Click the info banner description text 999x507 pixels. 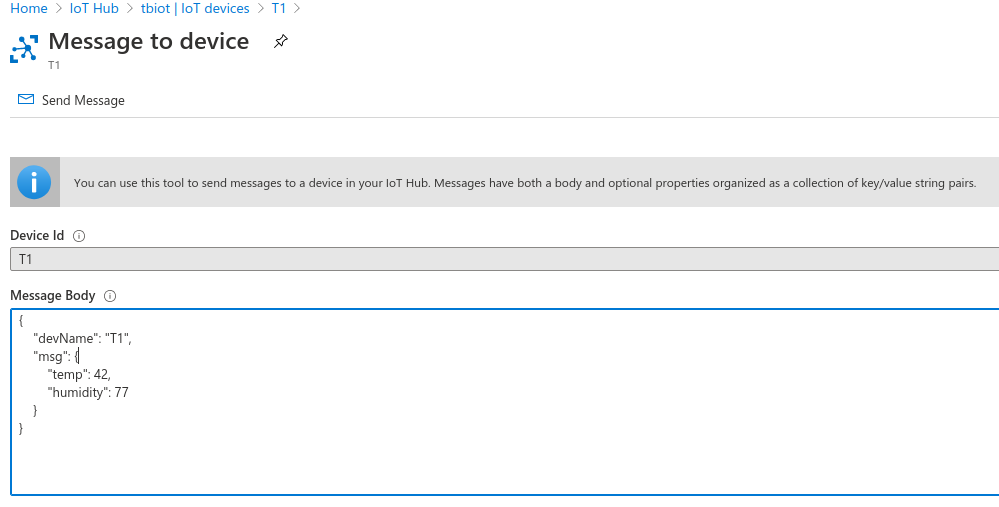pos(524,183)
